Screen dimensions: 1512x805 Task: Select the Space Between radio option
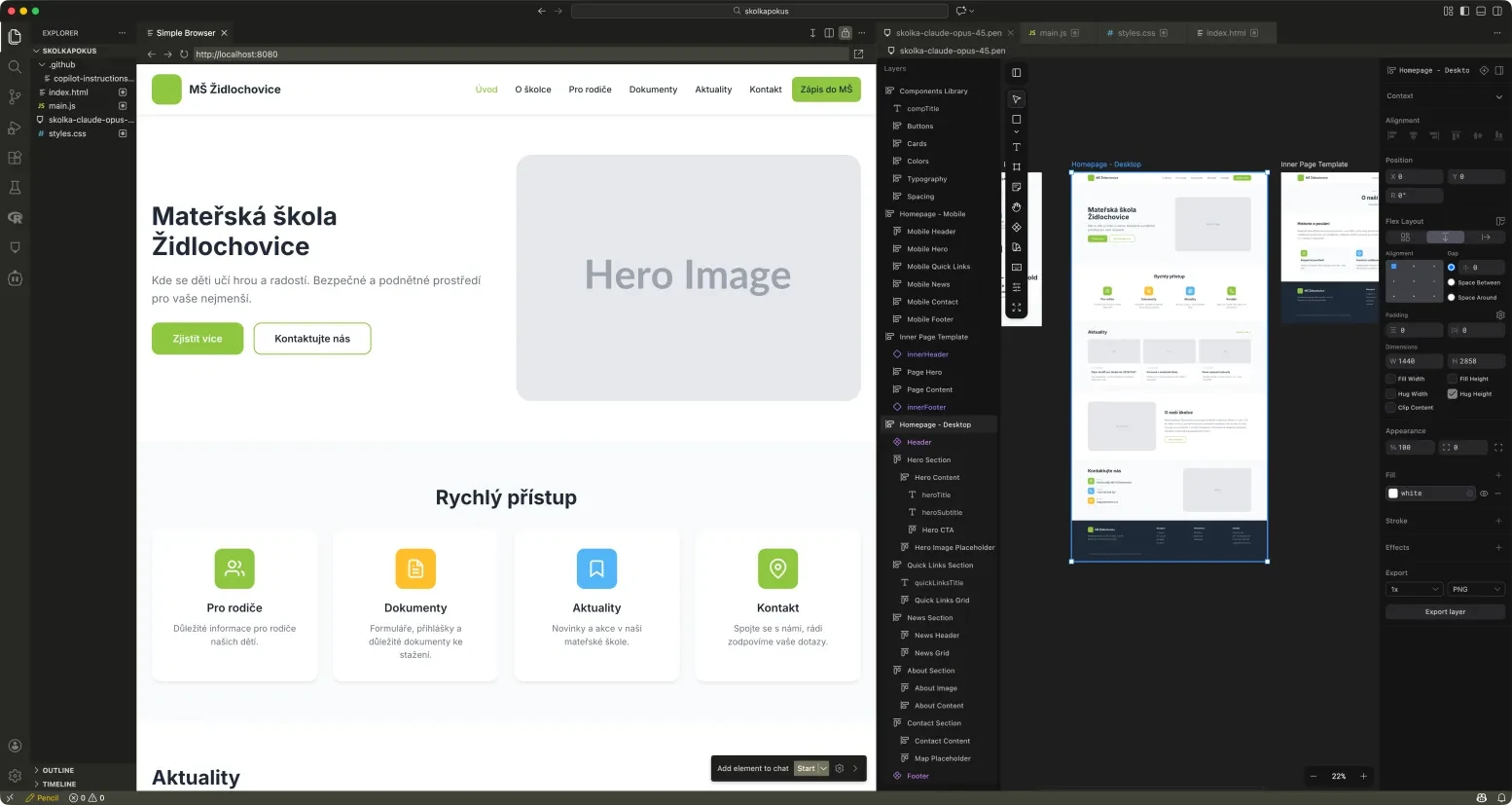[1453, 282]
